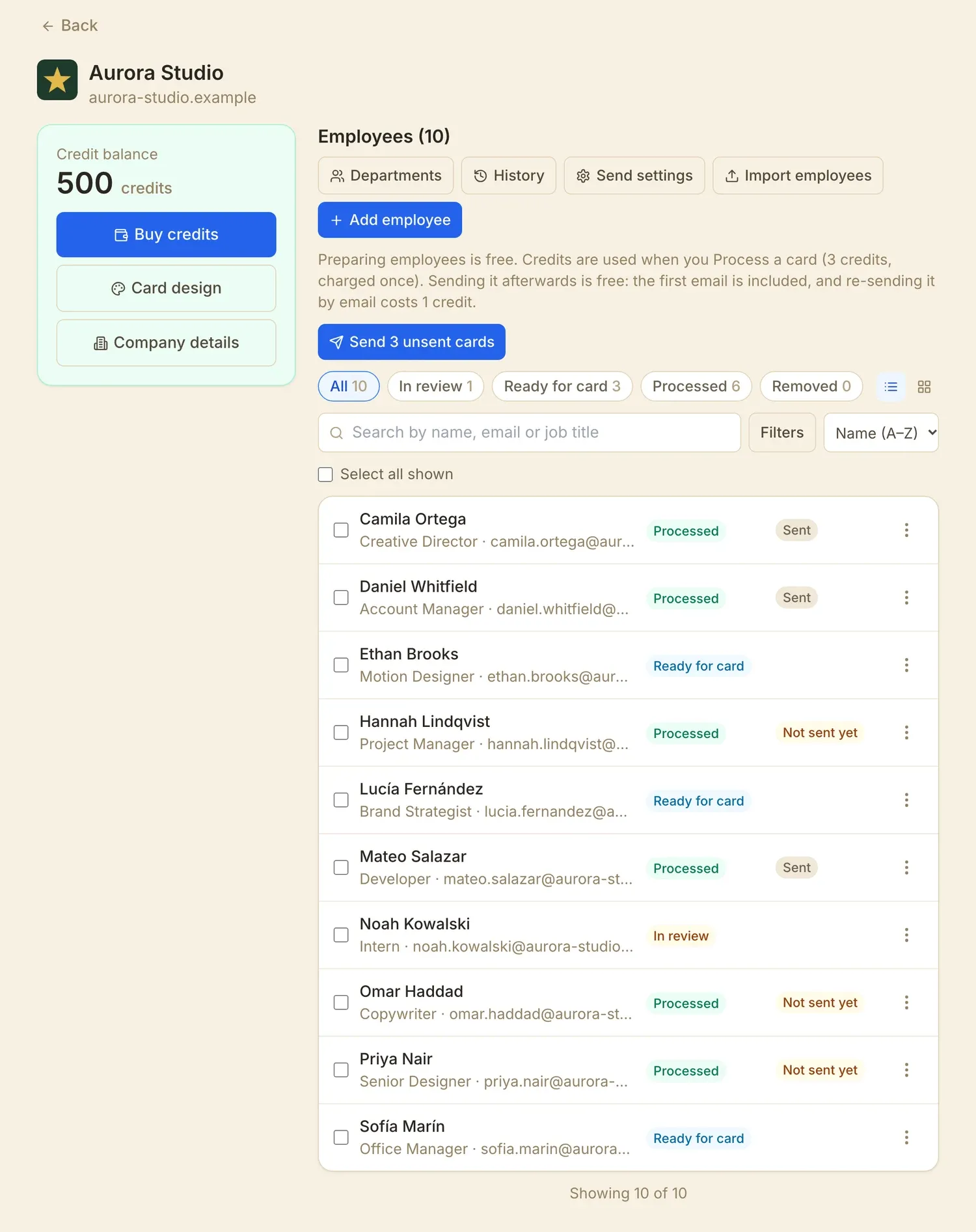Viewport: 976px width, 1232px height.
Task: Select the Ready for card tab
Action: pos(562,387)
